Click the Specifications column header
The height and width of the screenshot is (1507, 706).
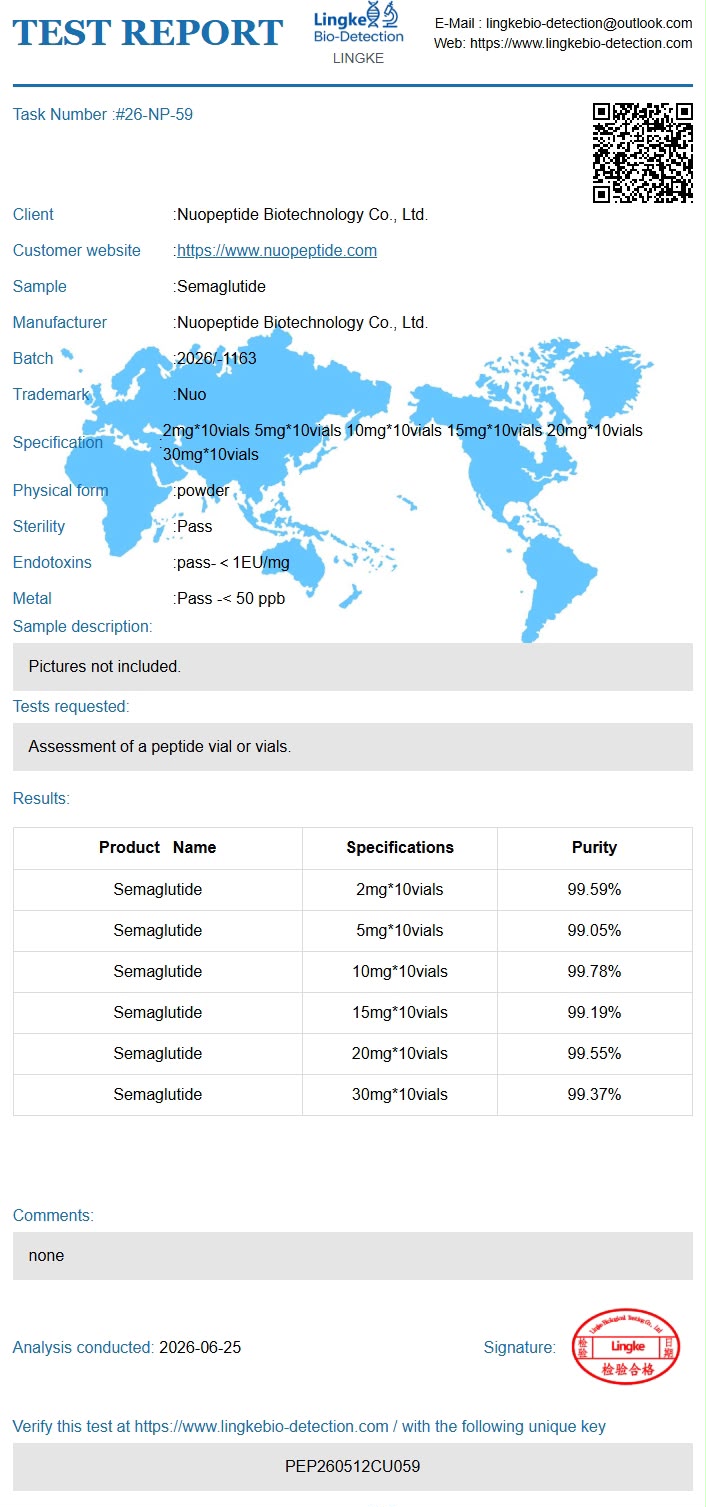point(400,848)
